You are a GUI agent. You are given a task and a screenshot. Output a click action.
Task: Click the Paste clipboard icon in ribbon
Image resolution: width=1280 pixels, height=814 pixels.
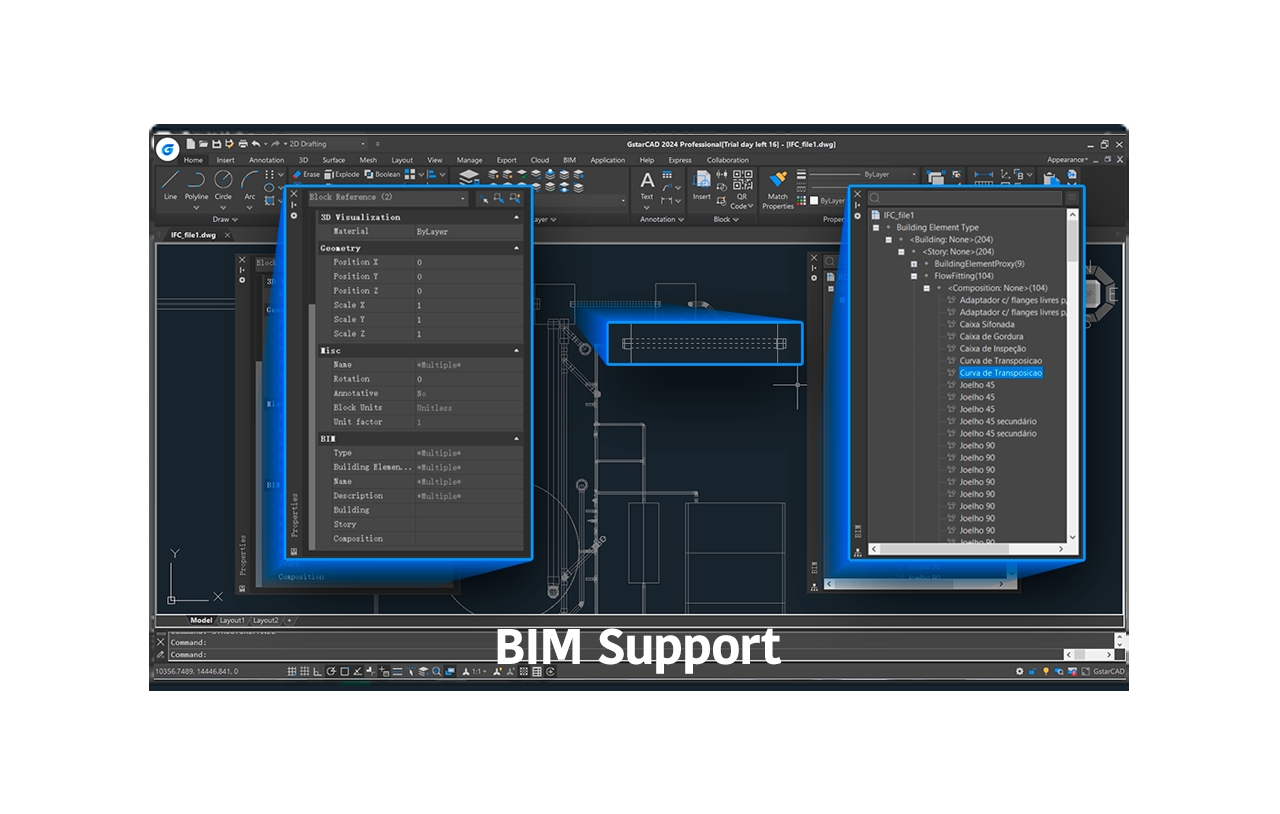(x=1051, y=178)
